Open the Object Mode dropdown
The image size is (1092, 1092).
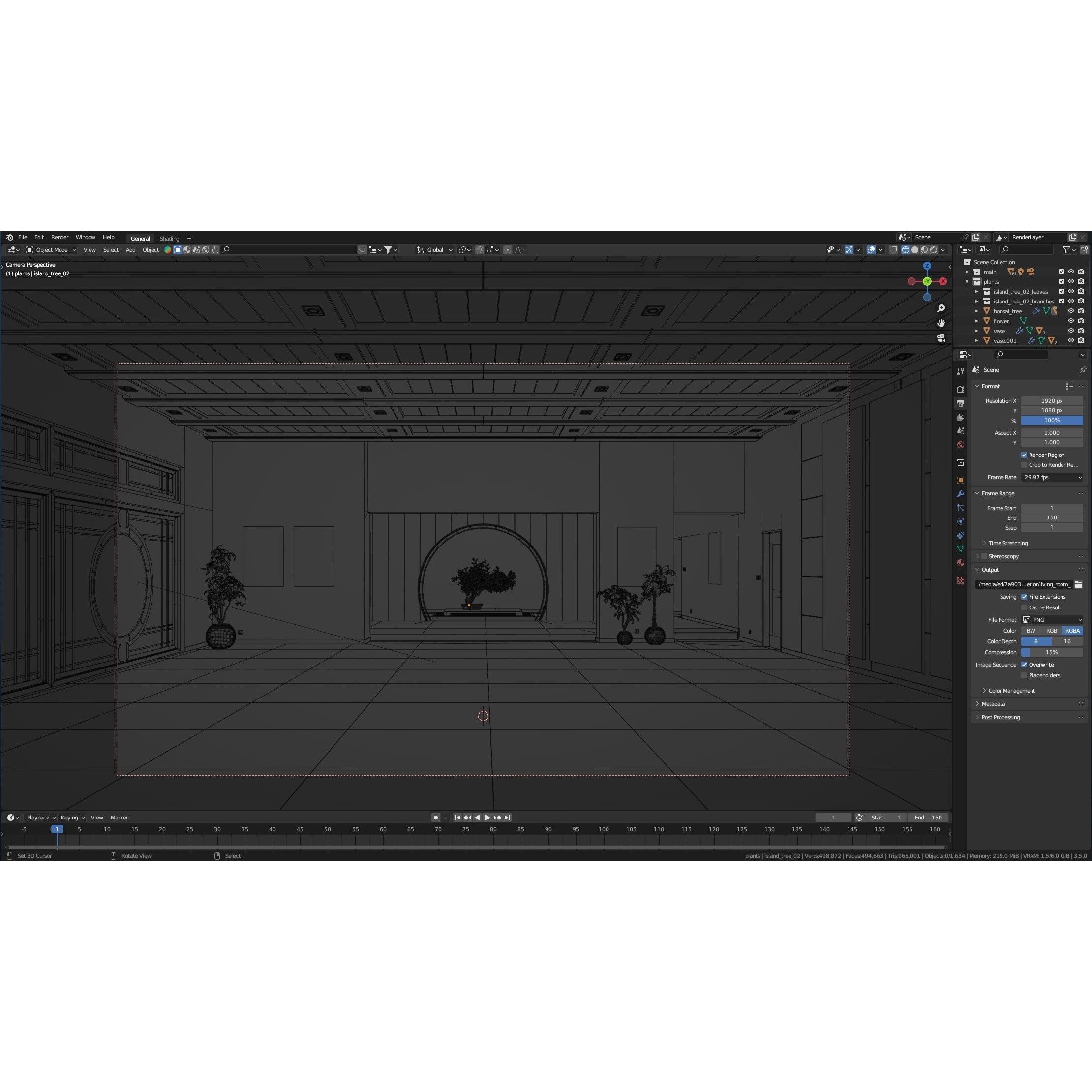click(x=52, y=250)
